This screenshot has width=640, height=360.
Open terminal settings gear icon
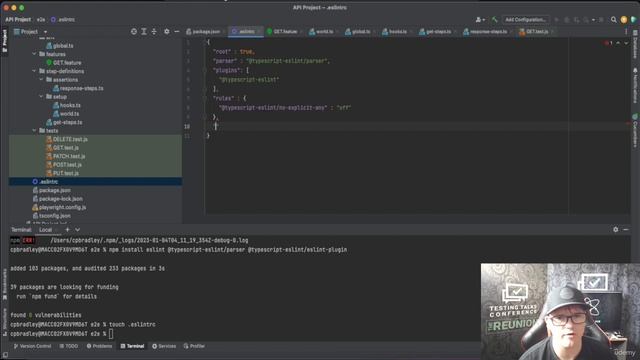coord(616,229)
